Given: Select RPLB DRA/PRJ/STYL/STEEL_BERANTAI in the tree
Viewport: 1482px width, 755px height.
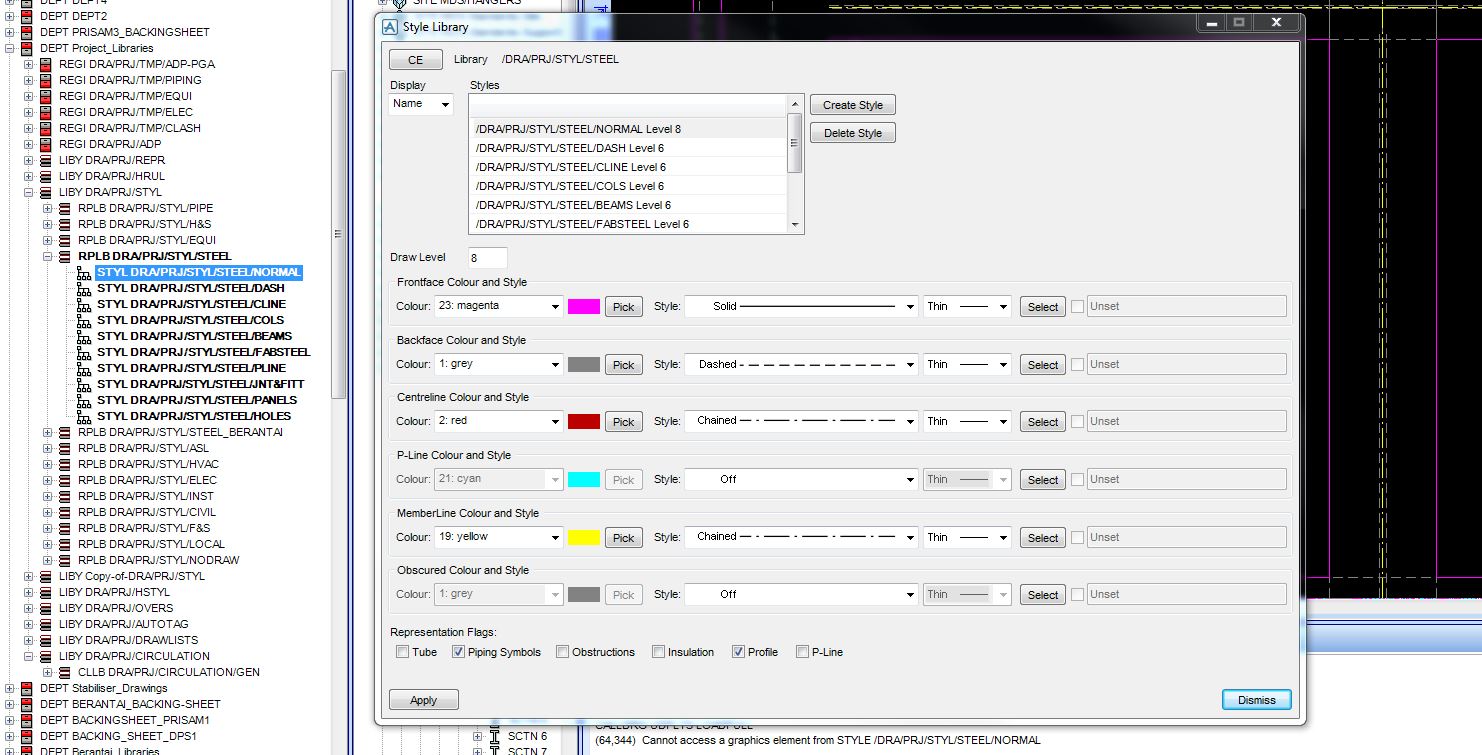Looking at the screenshot, I should (x=180, y=432).
